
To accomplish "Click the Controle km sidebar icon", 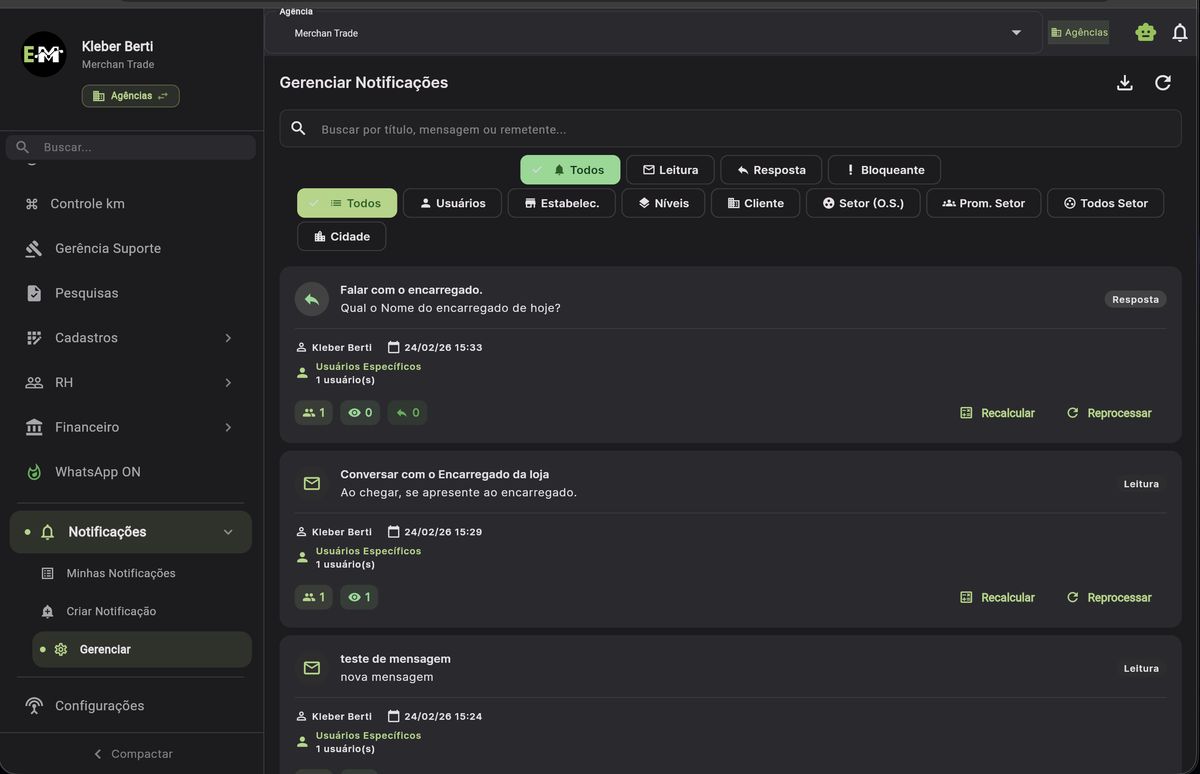I will 33,203.
